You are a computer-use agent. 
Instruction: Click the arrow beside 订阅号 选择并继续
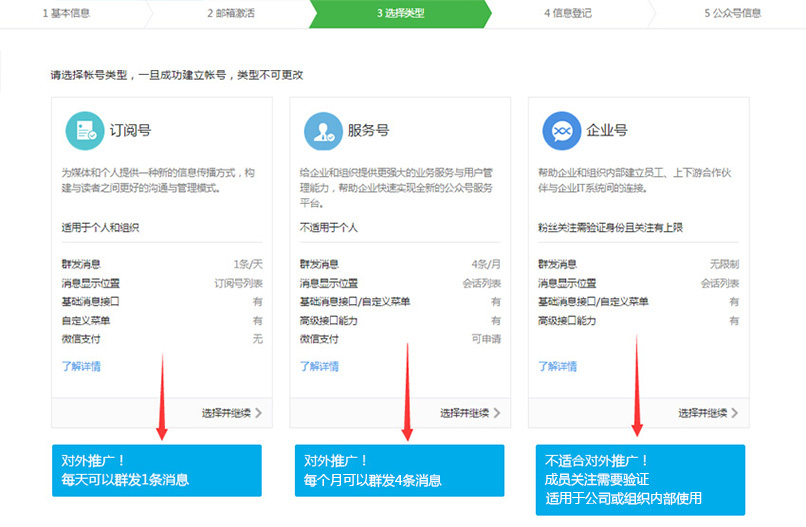point(259,412)
